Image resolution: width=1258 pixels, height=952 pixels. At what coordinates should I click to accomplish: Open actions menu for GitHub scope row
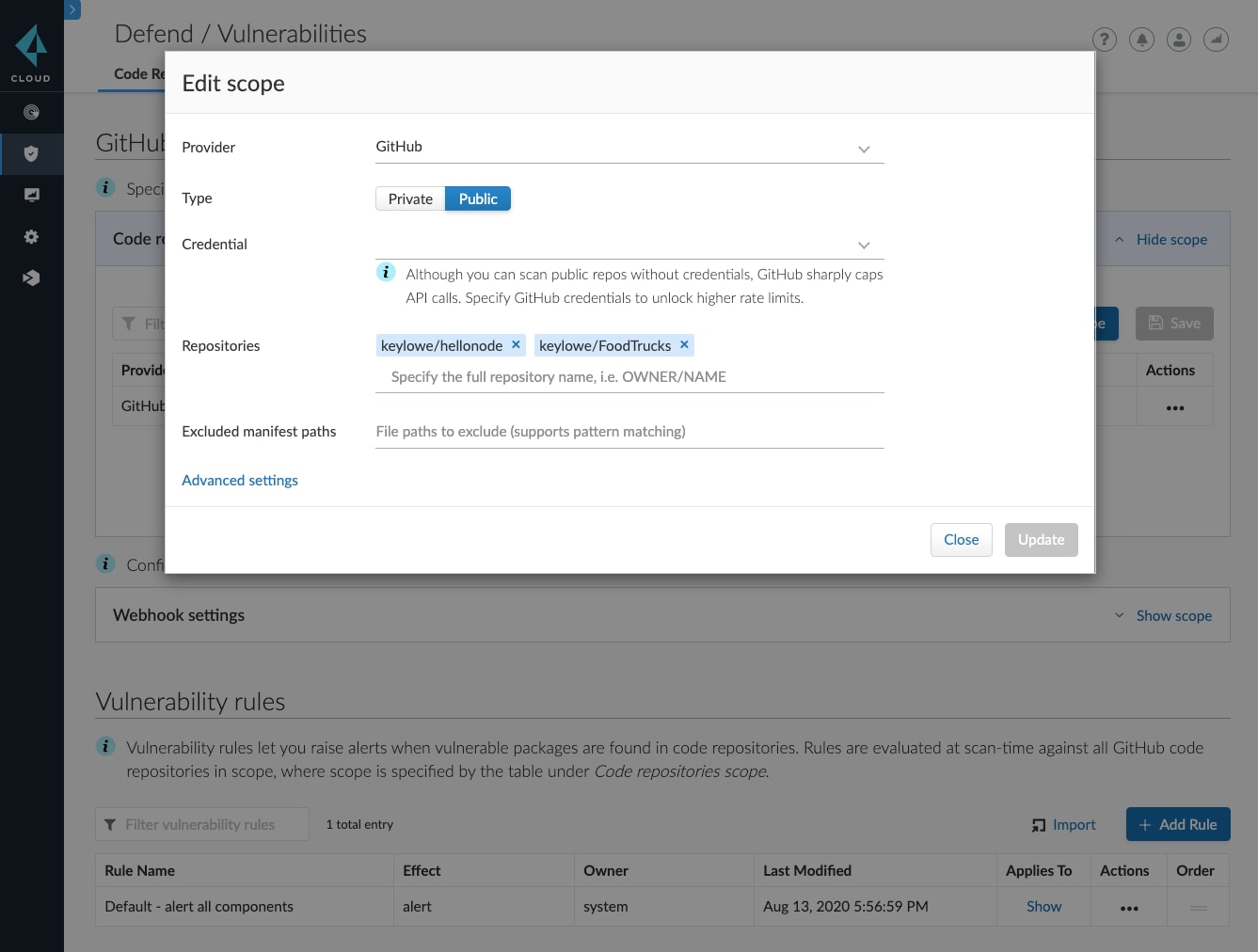[x=1175, y=408]
